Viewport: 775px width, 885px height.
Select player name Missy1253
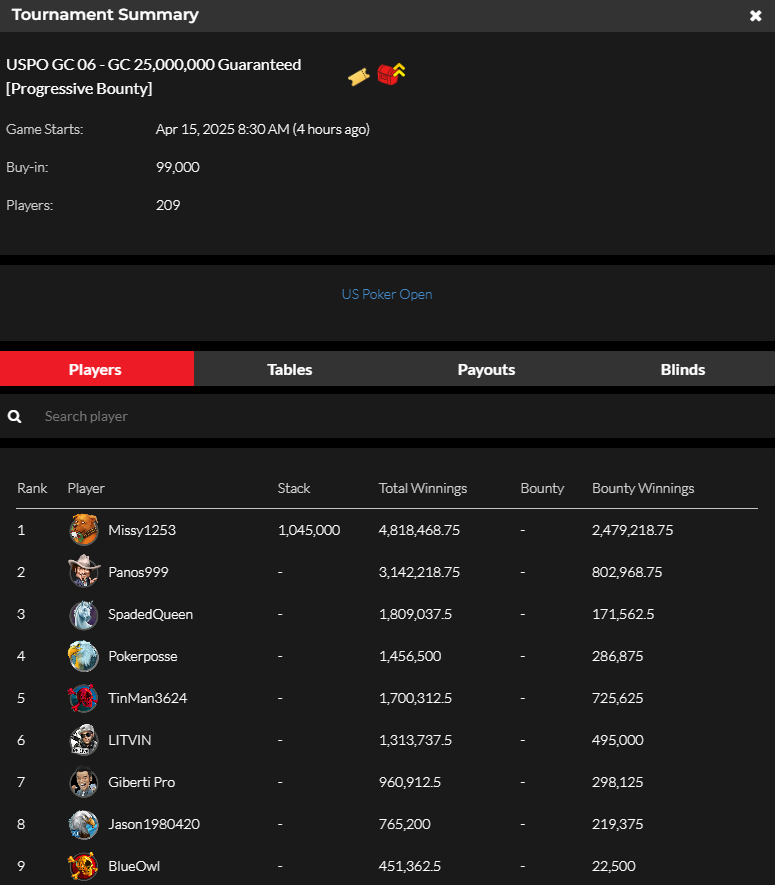142,530
